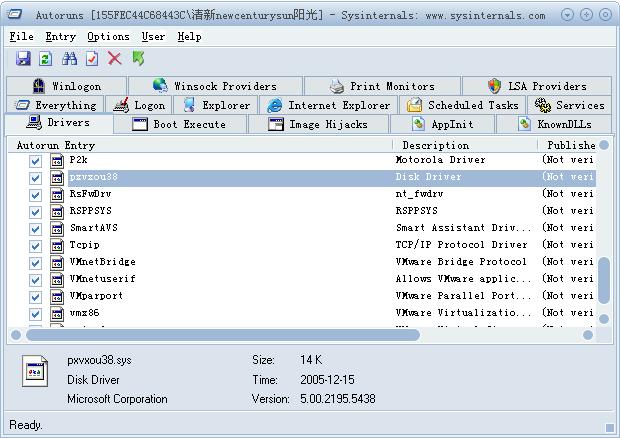Image resolution: width=620 pixels, height=438 pixels.
Task: Click the pxvxou38.sys file icon in details pane
Action: [x=35, y=371]
